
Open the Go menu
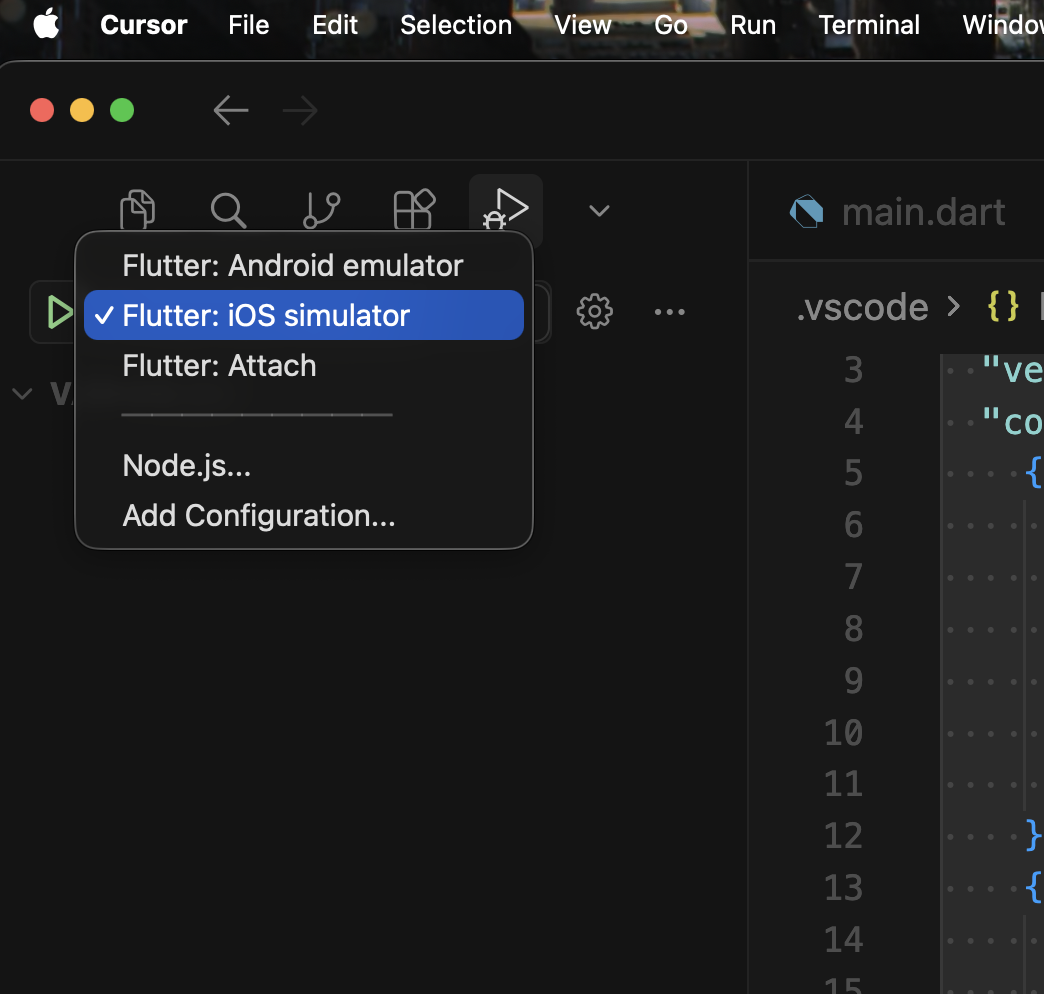(x=670, y=25)
